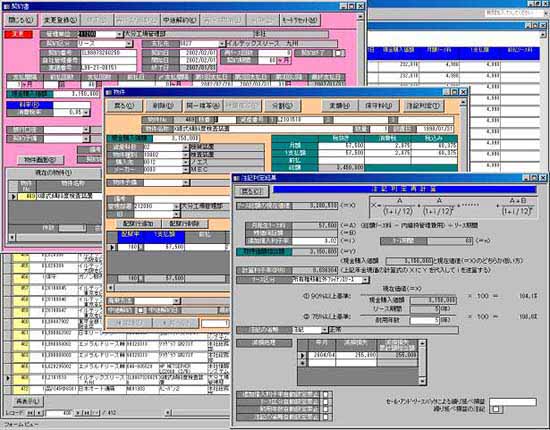This screenshot has width=550, height=430.
Task: Open the 注記 dropdown beside 正常
Action: [324, 330]
